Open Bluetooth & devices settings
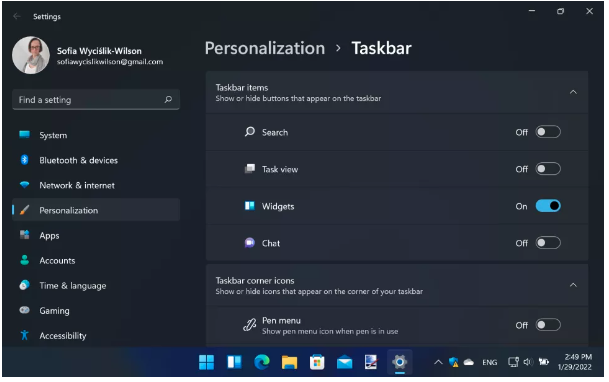This screenshot has width=609, height=382. [96, 160]
